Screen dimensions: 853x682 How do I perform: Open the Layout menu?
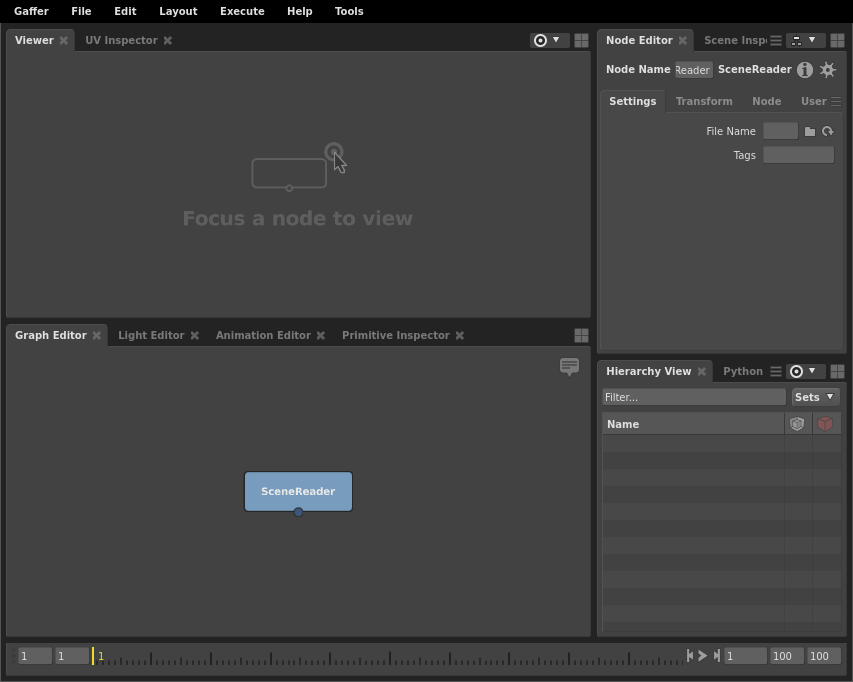(x=178, y=11)
